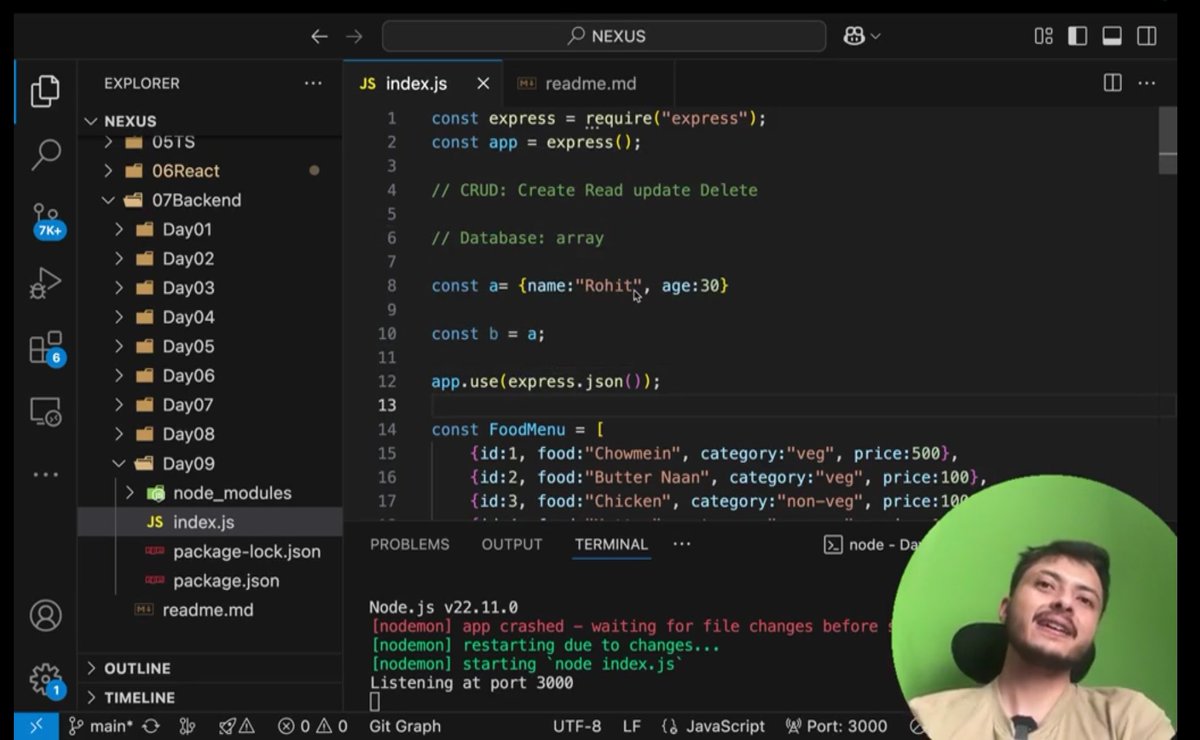Click the LF line ending indicator
The width and height of the screenshot is (1200, 740).
(631, 726)
